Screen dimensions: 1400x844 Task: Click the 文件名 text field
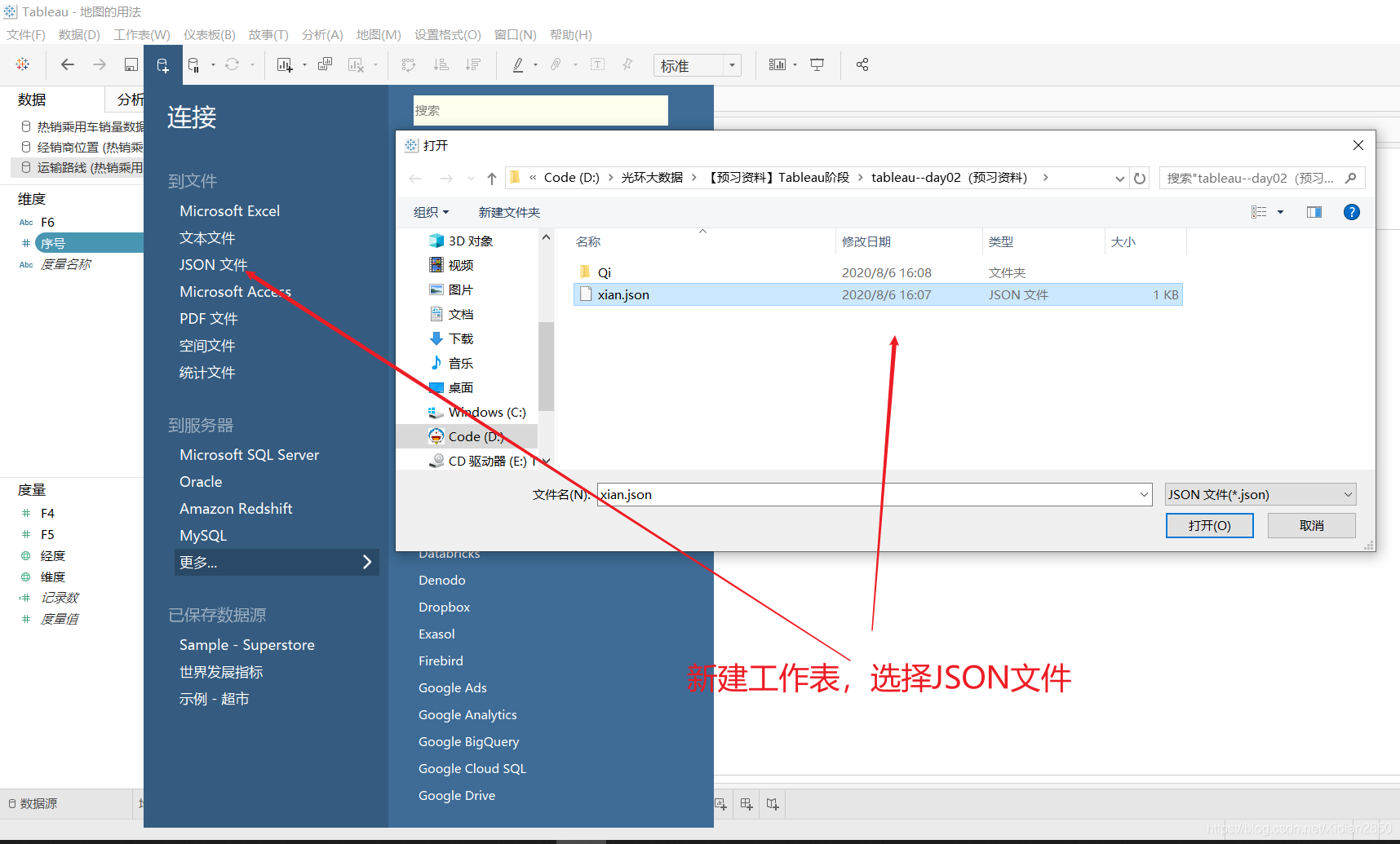(866, 494)
